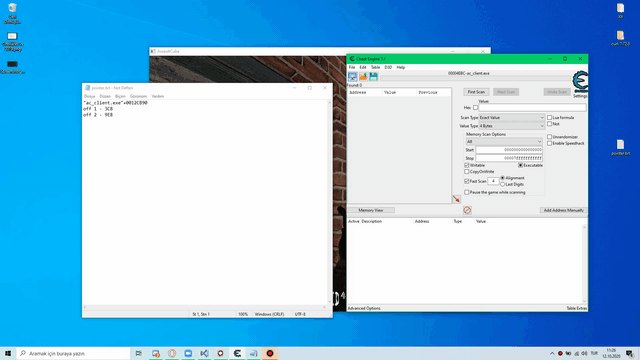This screenshot has height=360, width=640.
Task: Open the process list computer icon
Action: (353, 76)
